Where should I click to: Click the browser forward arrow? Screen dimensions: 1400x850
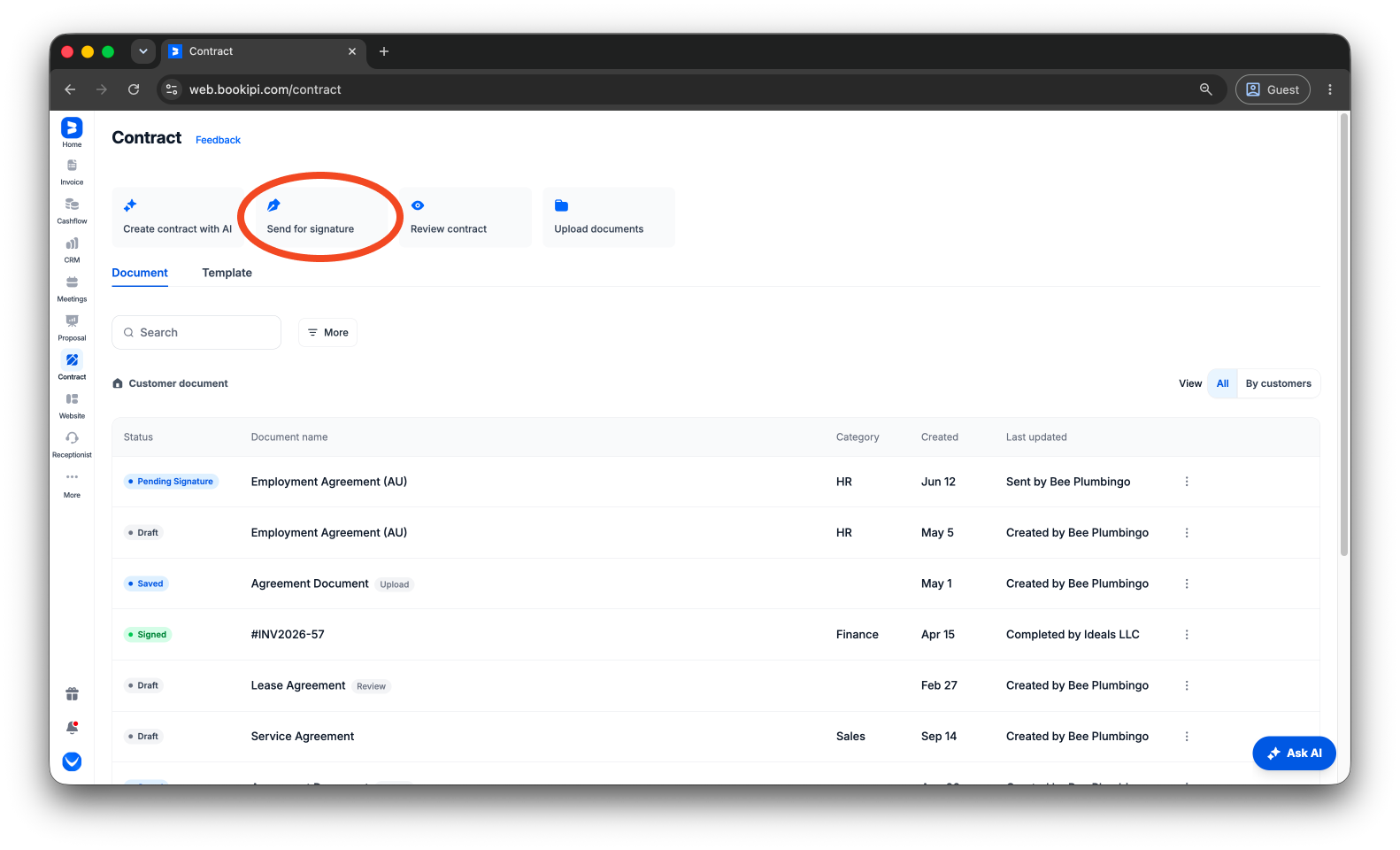[102, 89]
